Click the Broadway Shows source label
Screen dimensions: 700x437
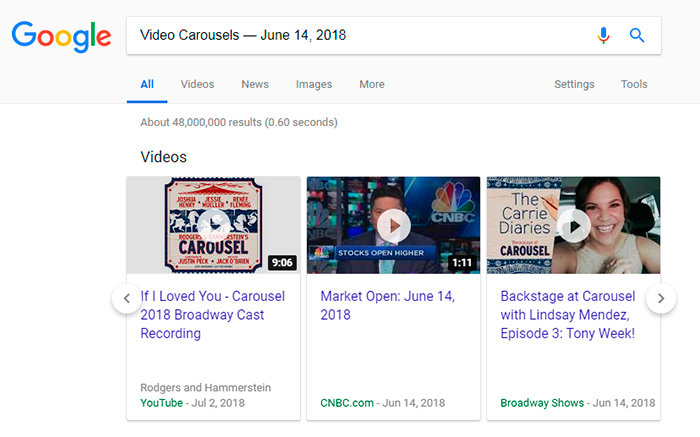542,403
